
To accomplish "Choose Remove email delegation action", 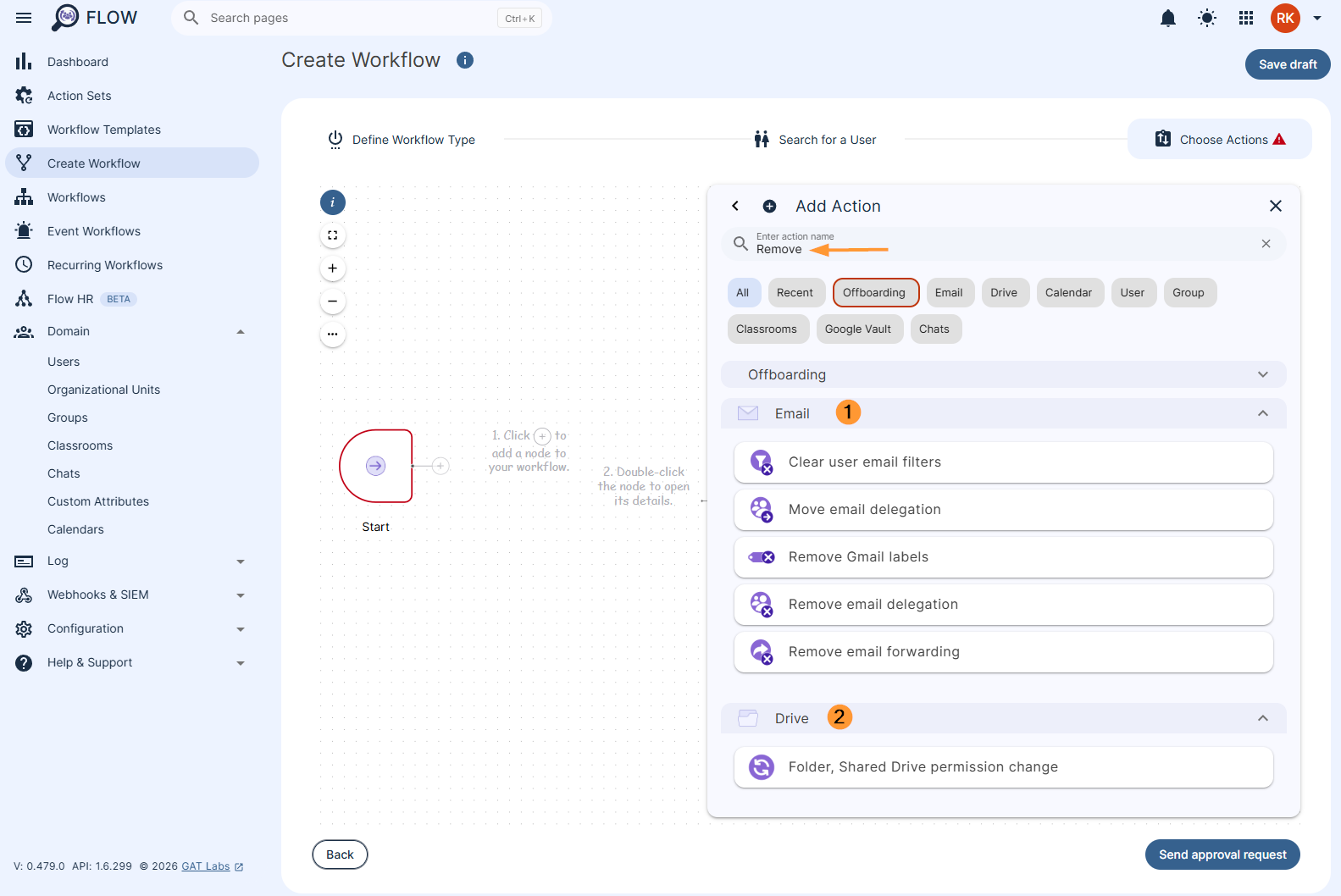I will pos(1004,605).
